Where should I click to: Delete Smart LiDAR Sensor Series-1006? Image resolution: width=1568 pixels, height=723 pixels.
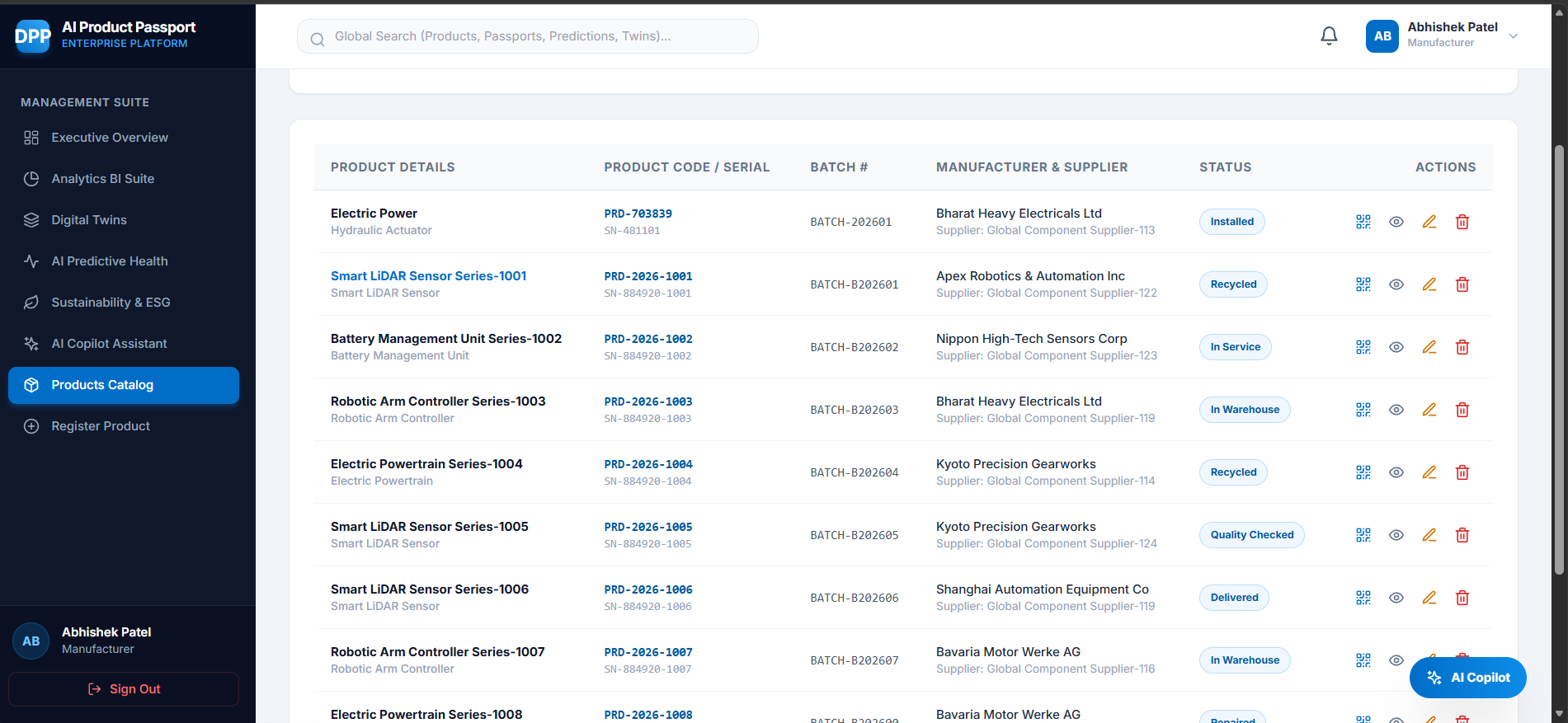coord(1462,598)
